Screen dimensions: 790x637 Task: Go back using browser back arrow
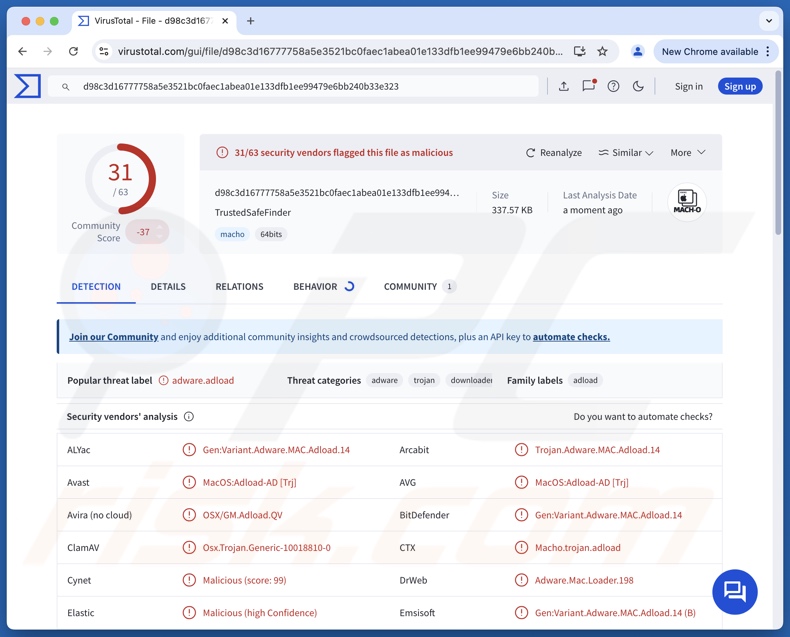(x=23, y=51)
